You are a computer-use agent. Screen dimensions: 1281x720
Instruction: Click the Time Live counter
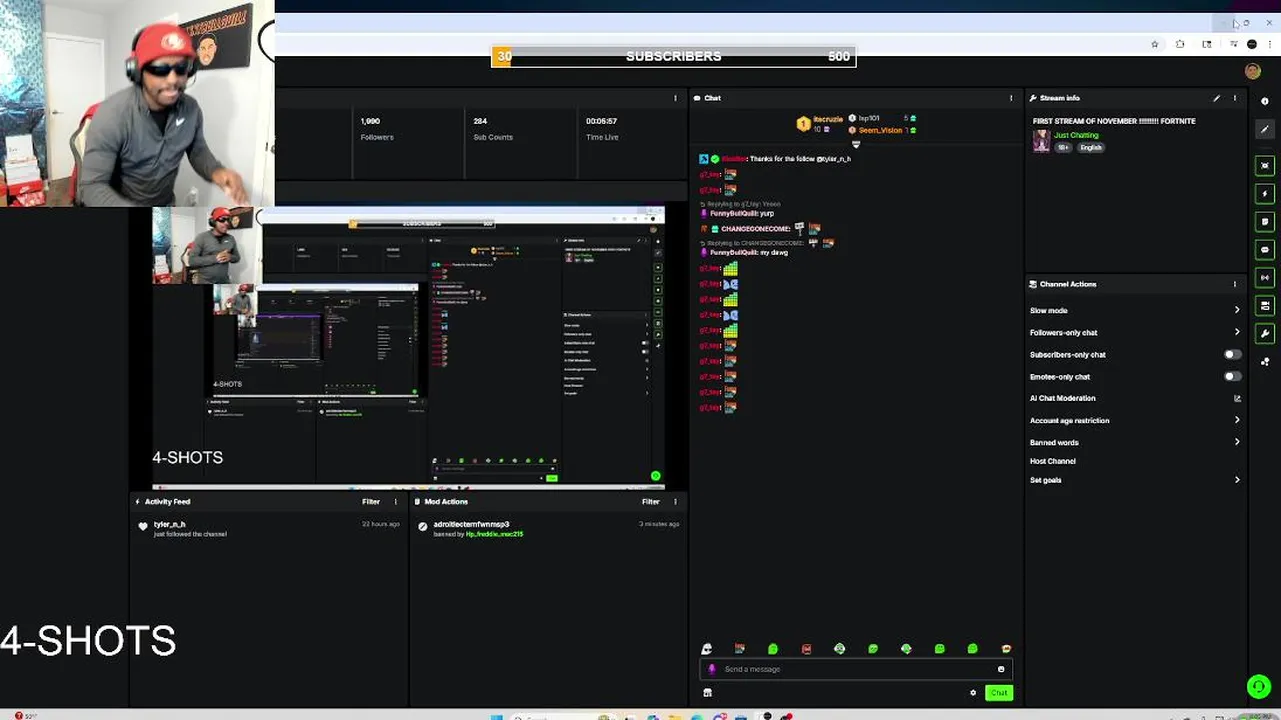602,128
